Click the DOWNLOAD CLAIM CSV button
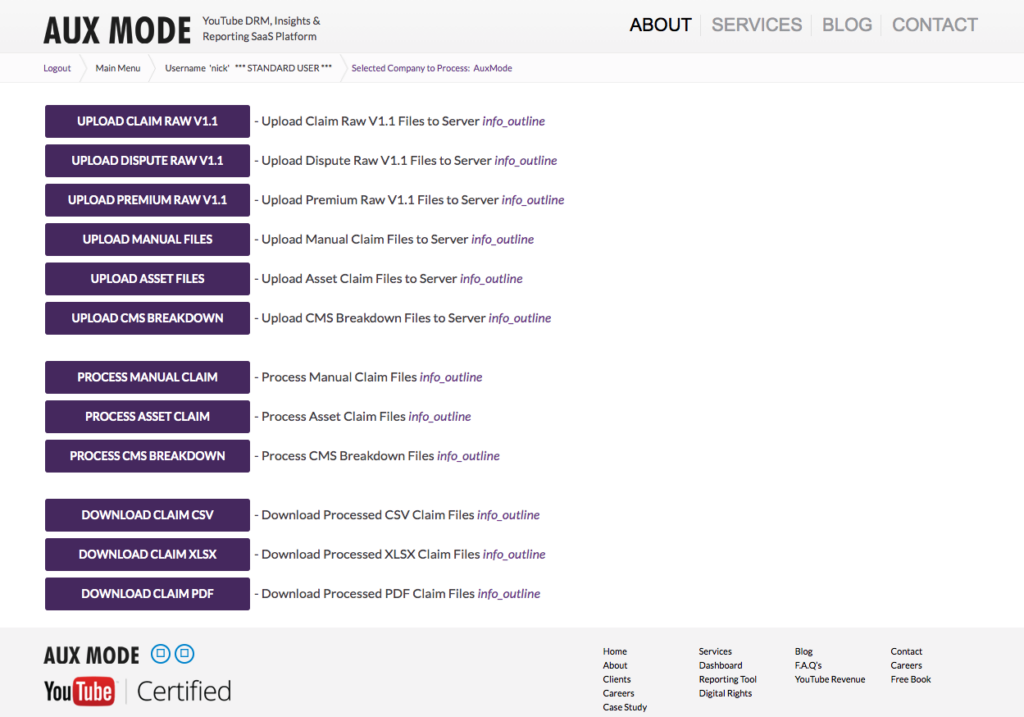Viewport: 1024px width, 717px height. [148, 515]
